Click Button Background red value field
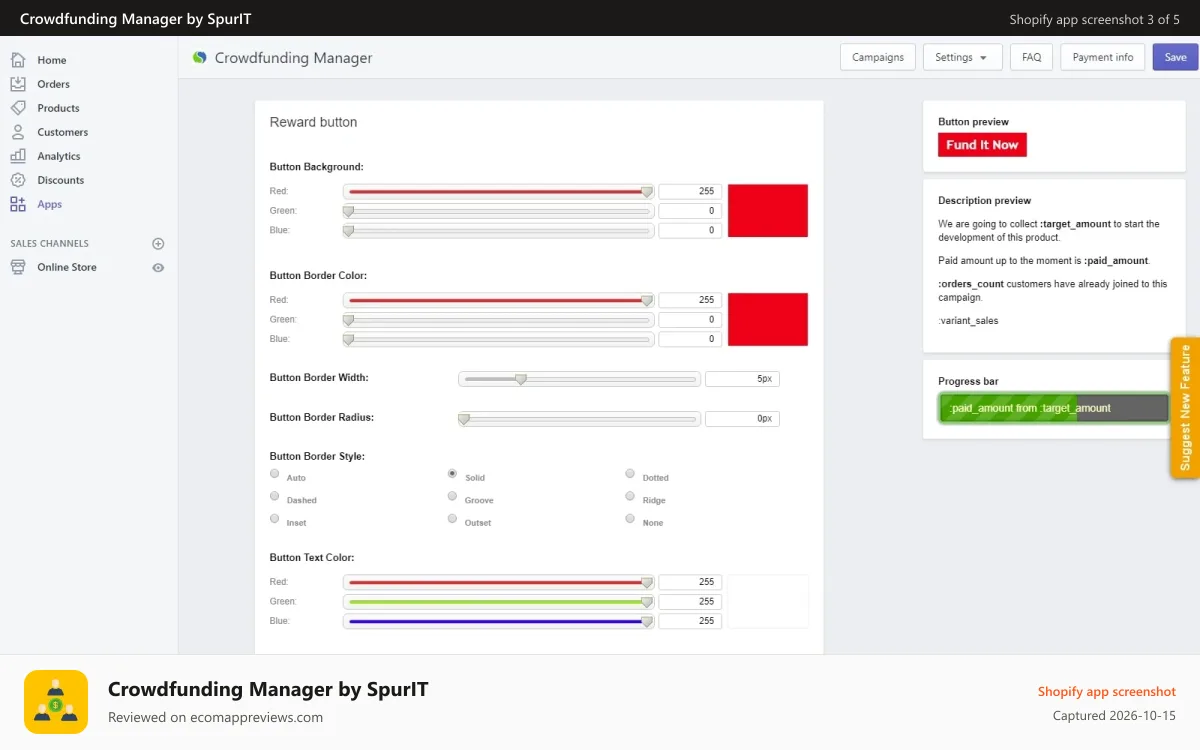Screen dimensions: 1200x750 tap(690, 191)
